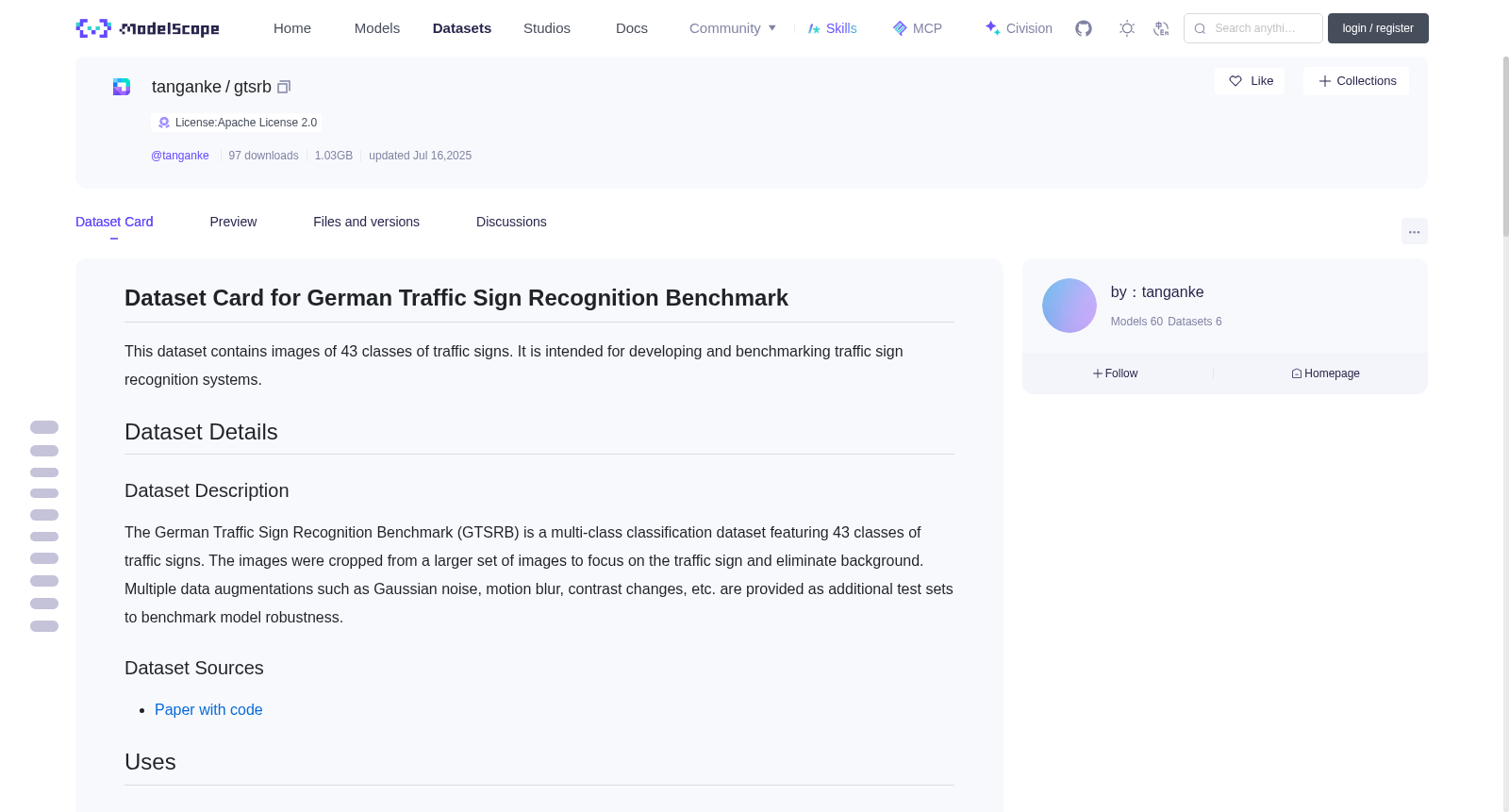1509x812 pixels.
Task: Click the Dataset Details heading
Action: pos(201,432)
